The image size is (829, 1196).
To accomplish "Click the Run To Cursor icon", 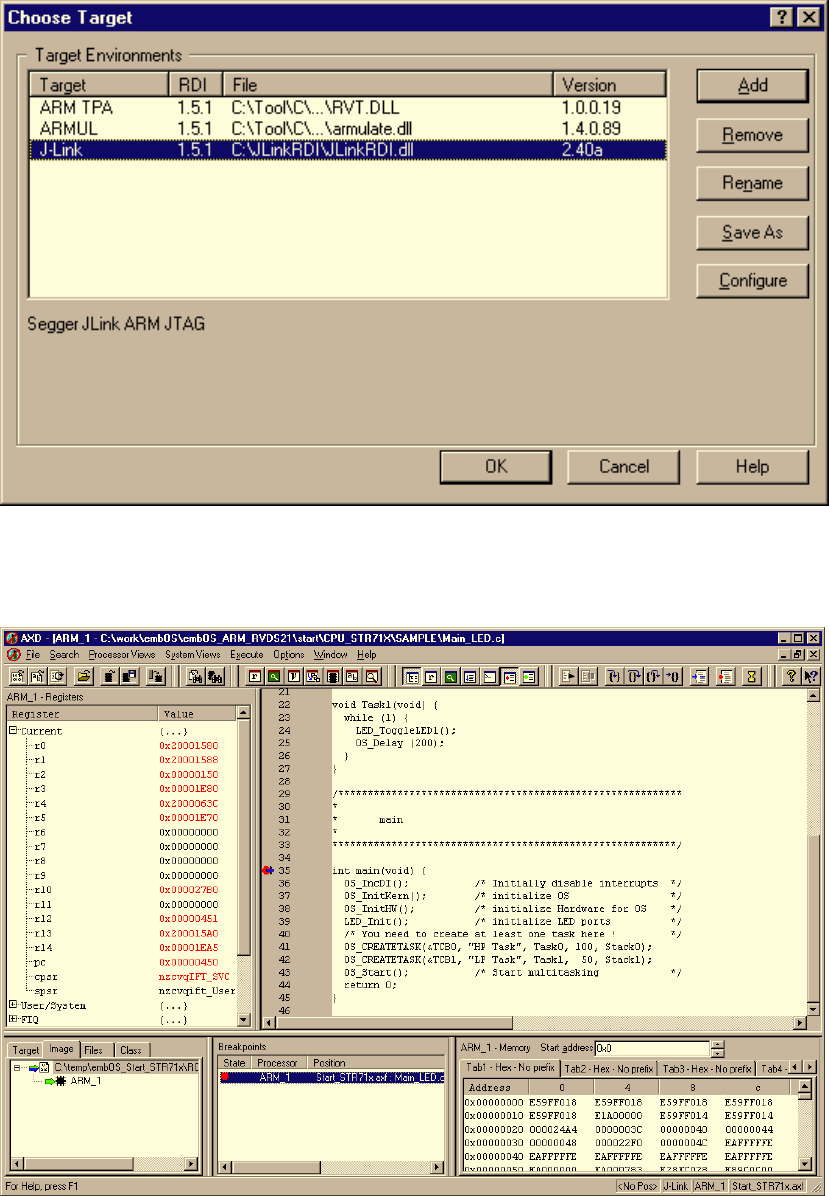I will click(673, 676).
